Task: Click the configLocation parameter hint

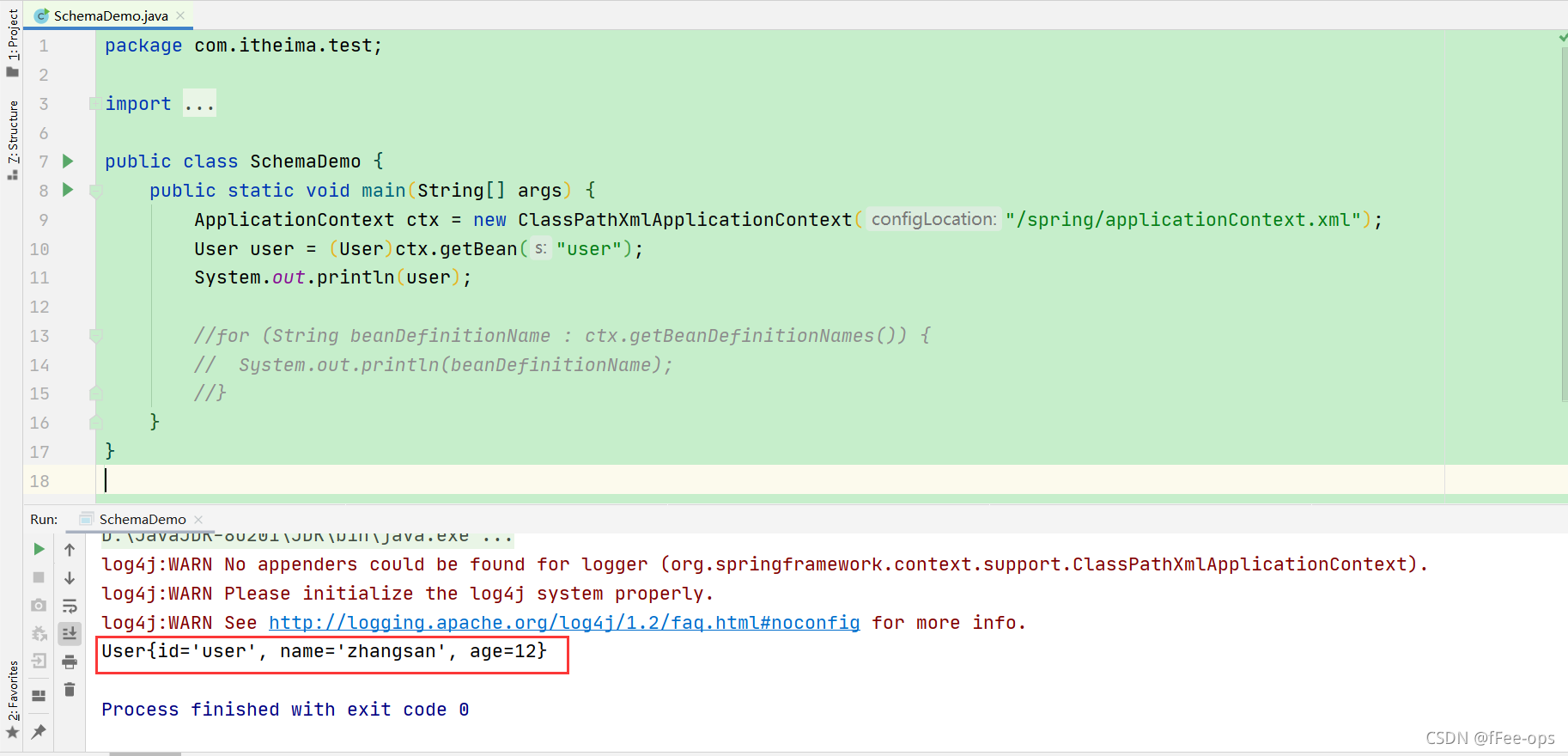Action: pyautogui.click(x=933, y=219)
